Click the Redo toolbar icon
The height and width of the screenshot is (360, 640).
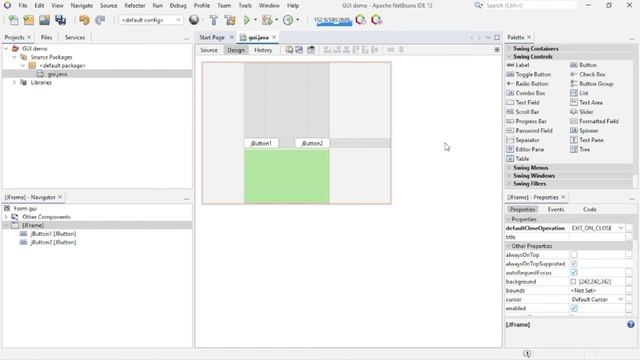coord(100,20)
